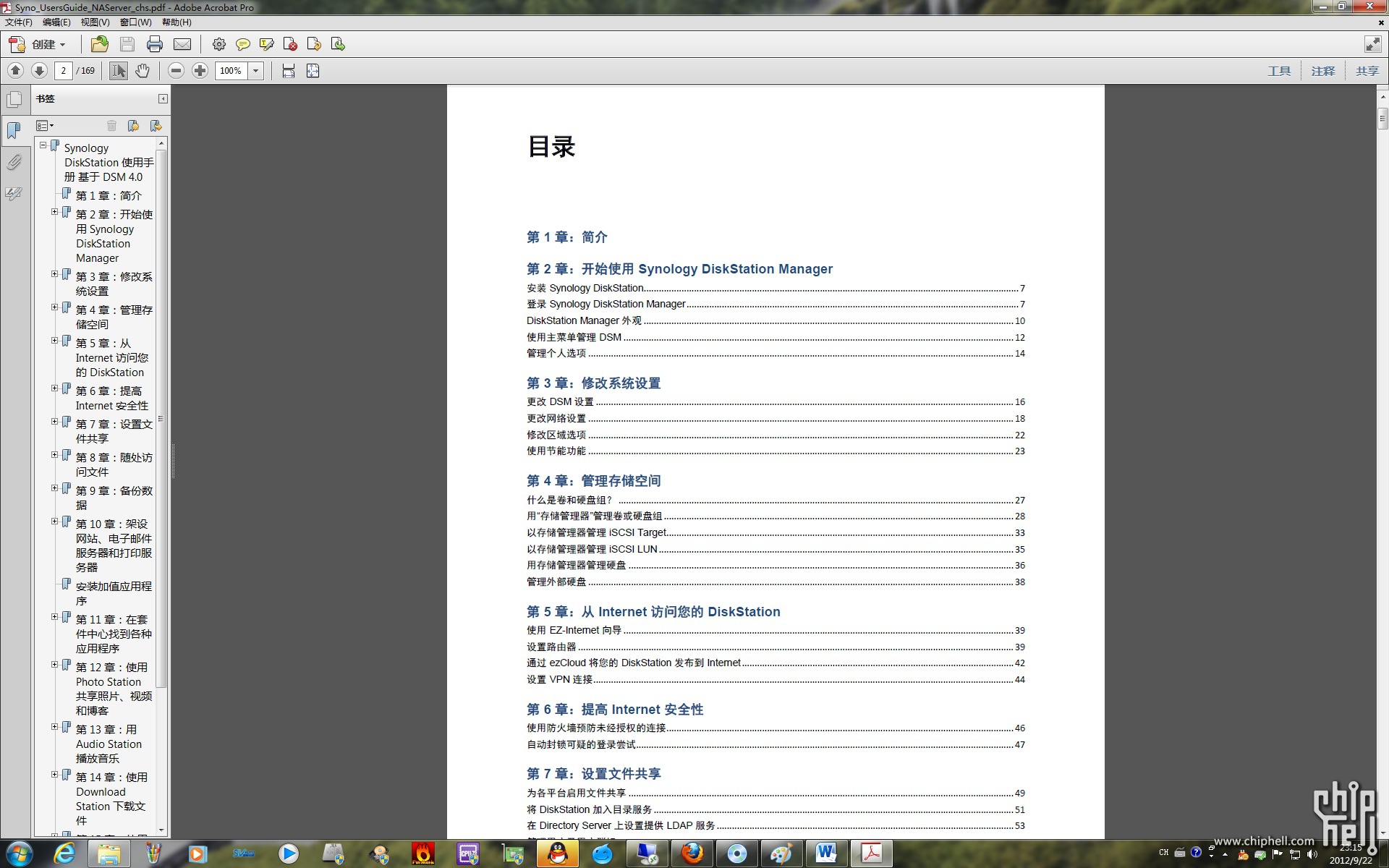Go to next page with down arrow

click(x=40, y=70)
